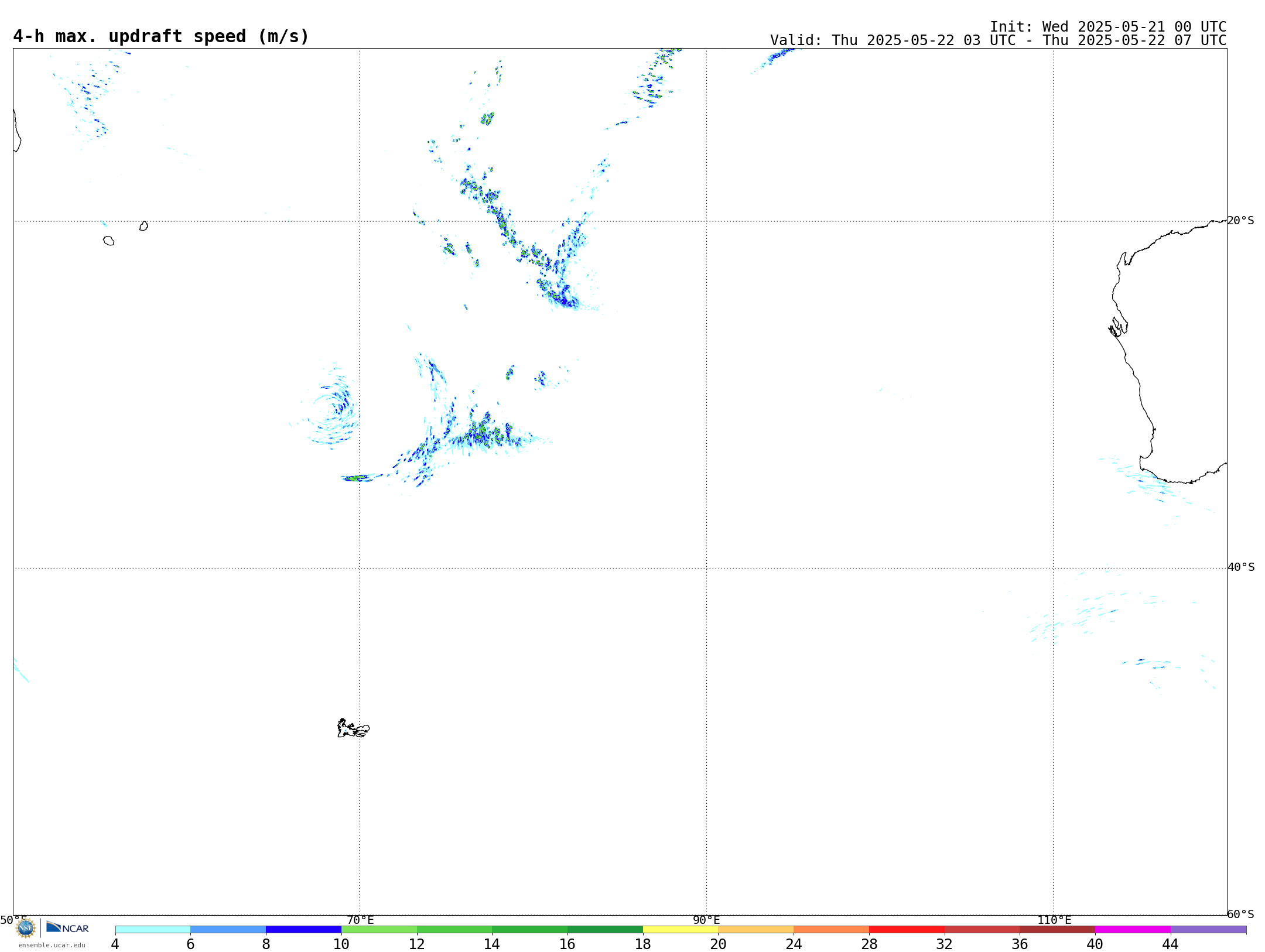Open the ensemble.ucar.edu text link
The image size is (1265, 952).
point(52,945)
